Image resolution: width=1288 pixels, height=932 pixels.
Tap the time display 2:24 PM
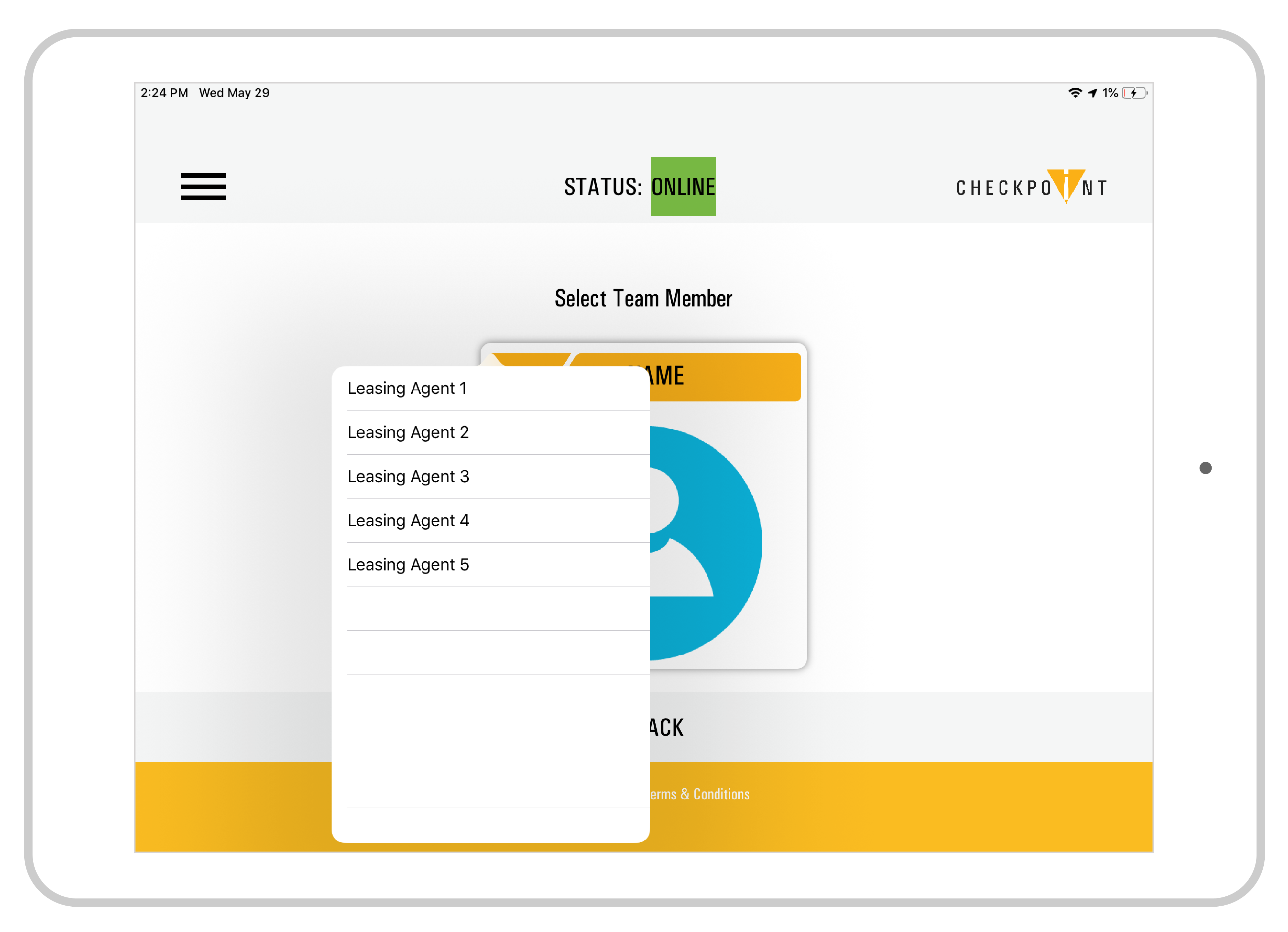point(164,93)
